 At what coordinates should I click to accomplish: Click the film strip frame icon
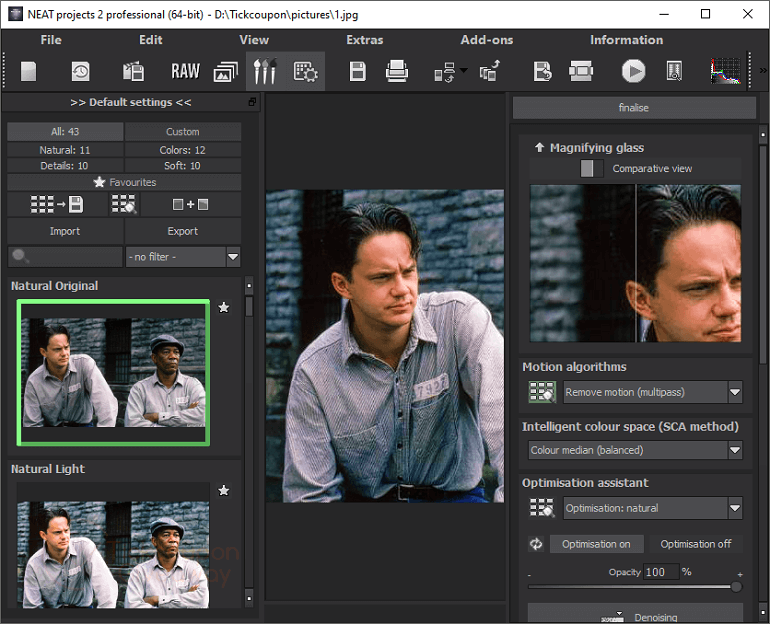(x=581, y=71)
